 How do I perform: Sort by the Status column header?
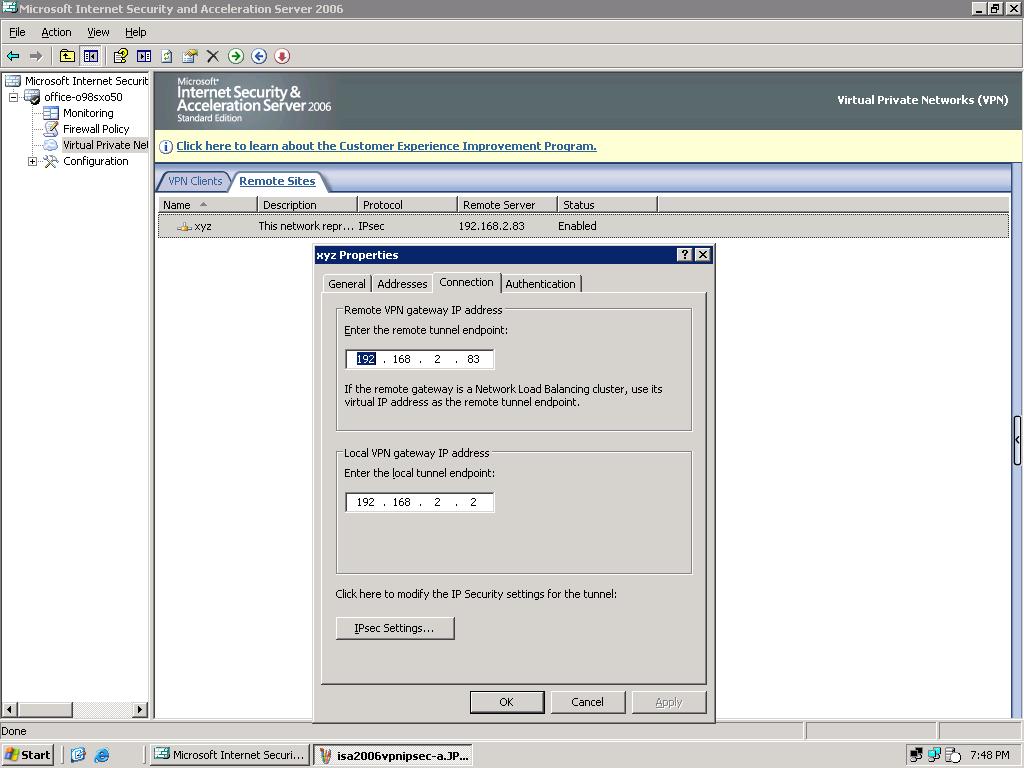pos(607,205)
